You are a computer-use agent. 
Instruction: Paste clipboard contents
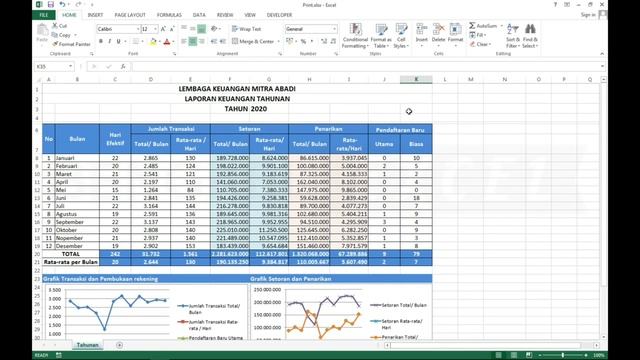(x=42, y=33)
